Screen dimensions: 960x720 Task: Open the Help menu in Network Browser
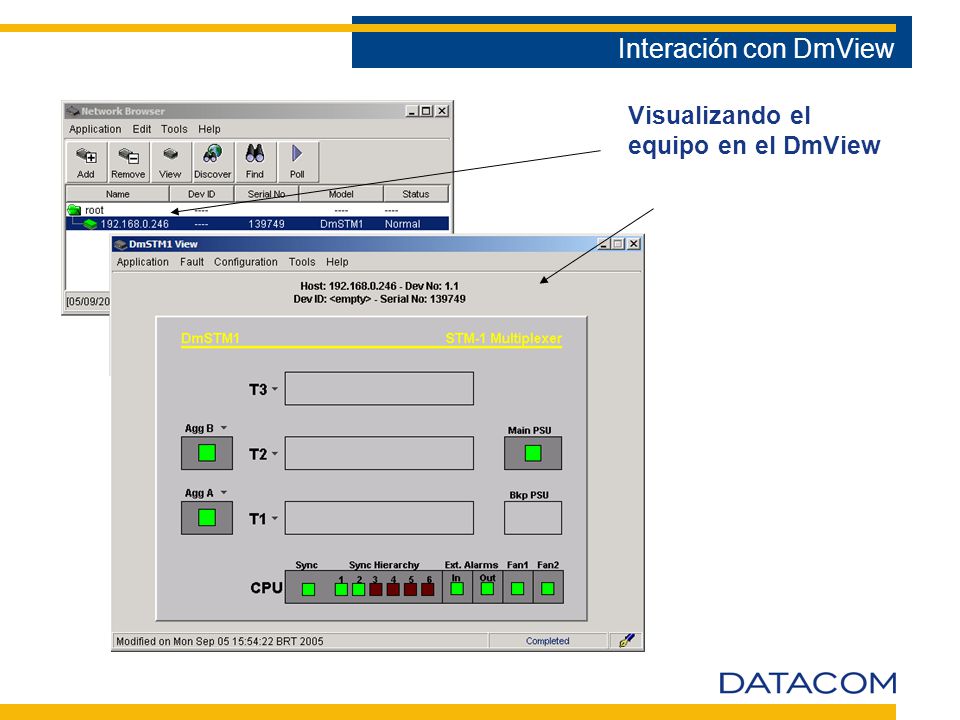pos(209,129)
